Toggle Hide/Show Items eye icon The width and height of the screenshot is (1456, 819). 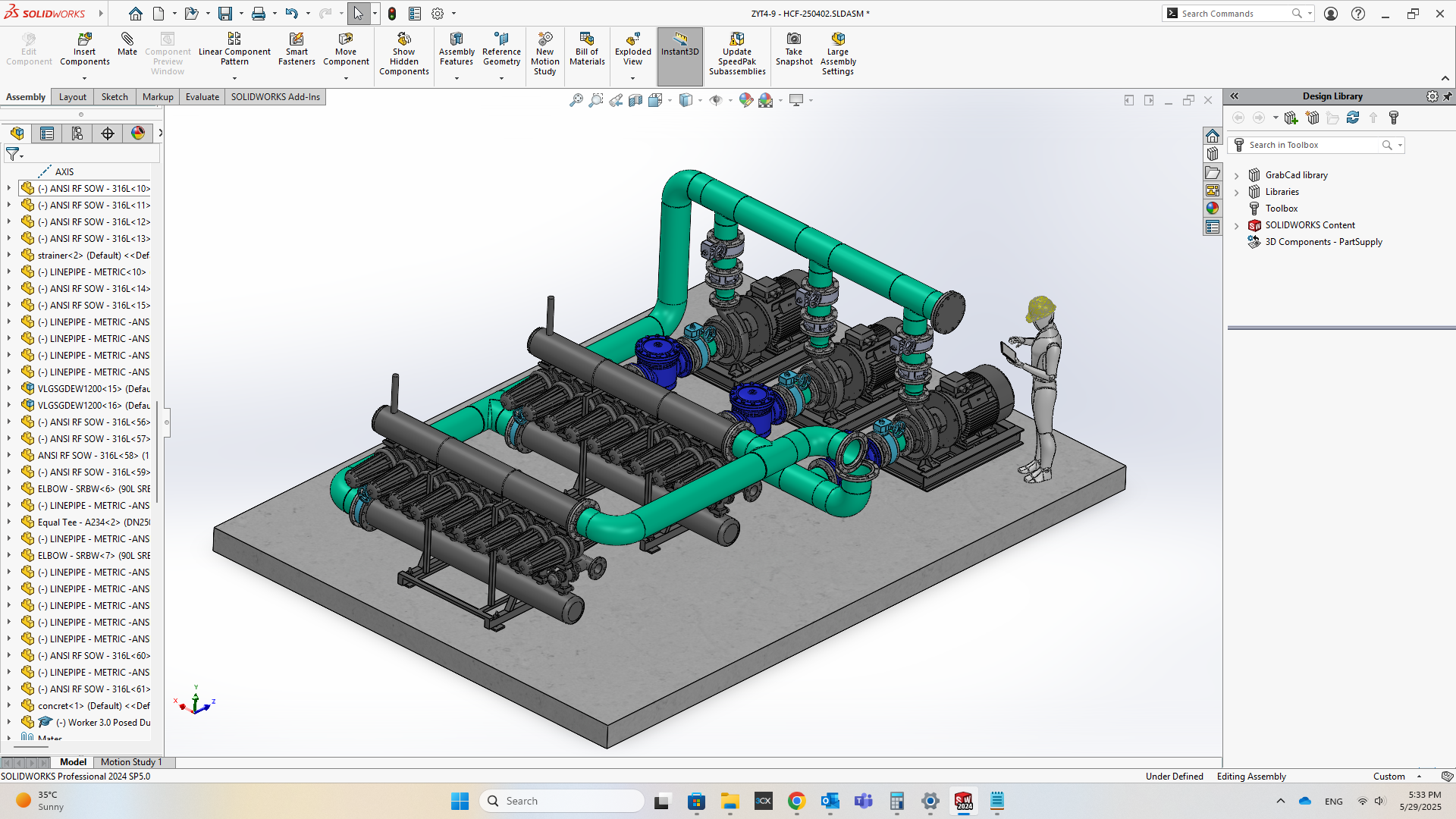pyautogui.click(x=715, y=100)
